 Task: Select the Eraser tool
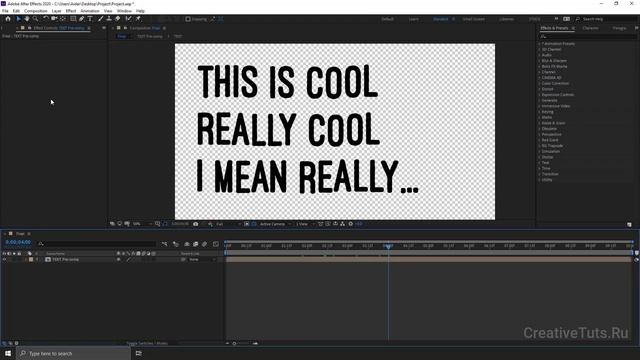[118, 19]
